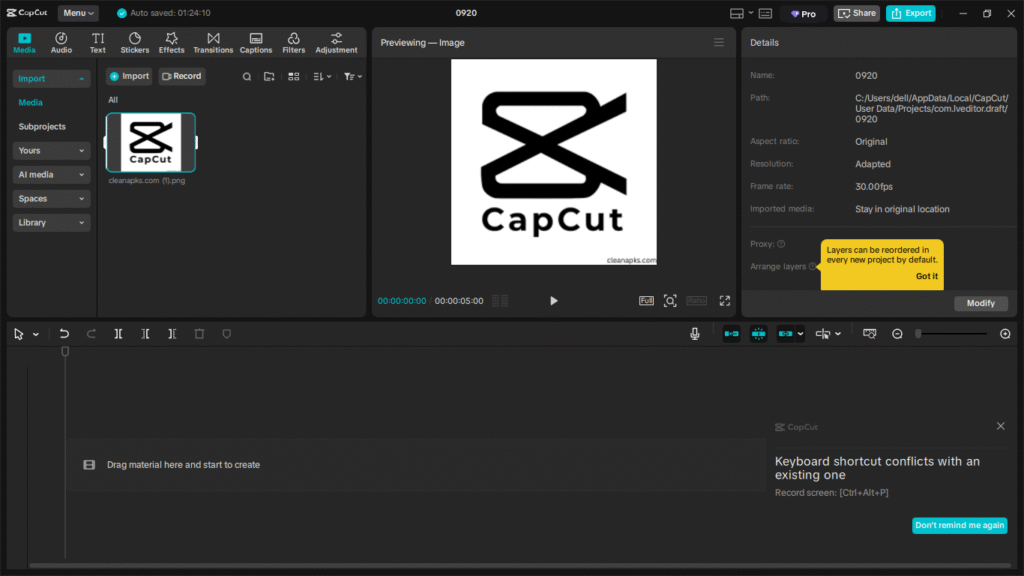Select the cleanapks.com PNG thumbnail

(151, 142)
